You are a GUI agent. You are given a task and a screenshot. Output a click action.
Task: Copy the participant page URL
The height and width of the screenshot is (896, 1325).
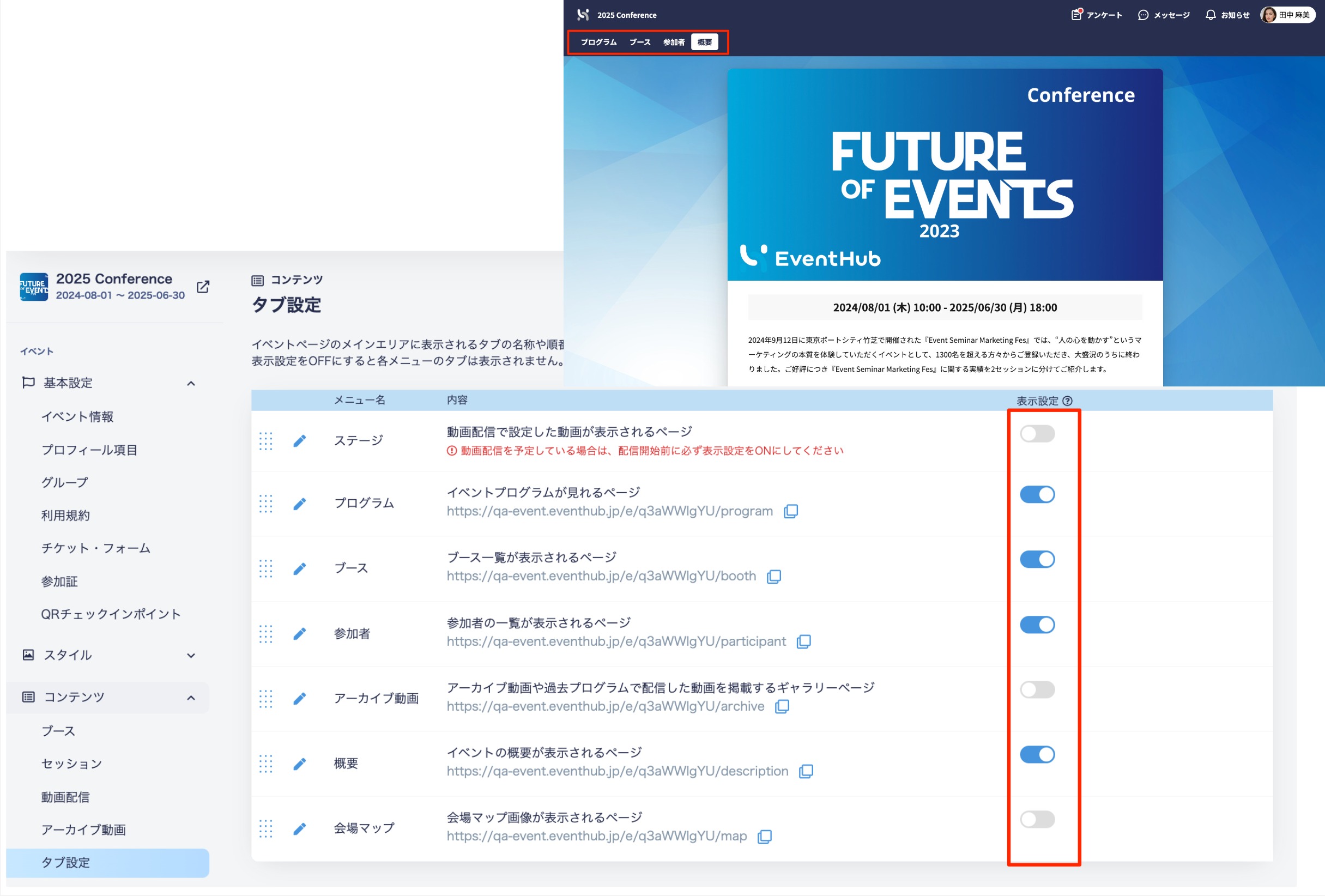coord(803,642)
